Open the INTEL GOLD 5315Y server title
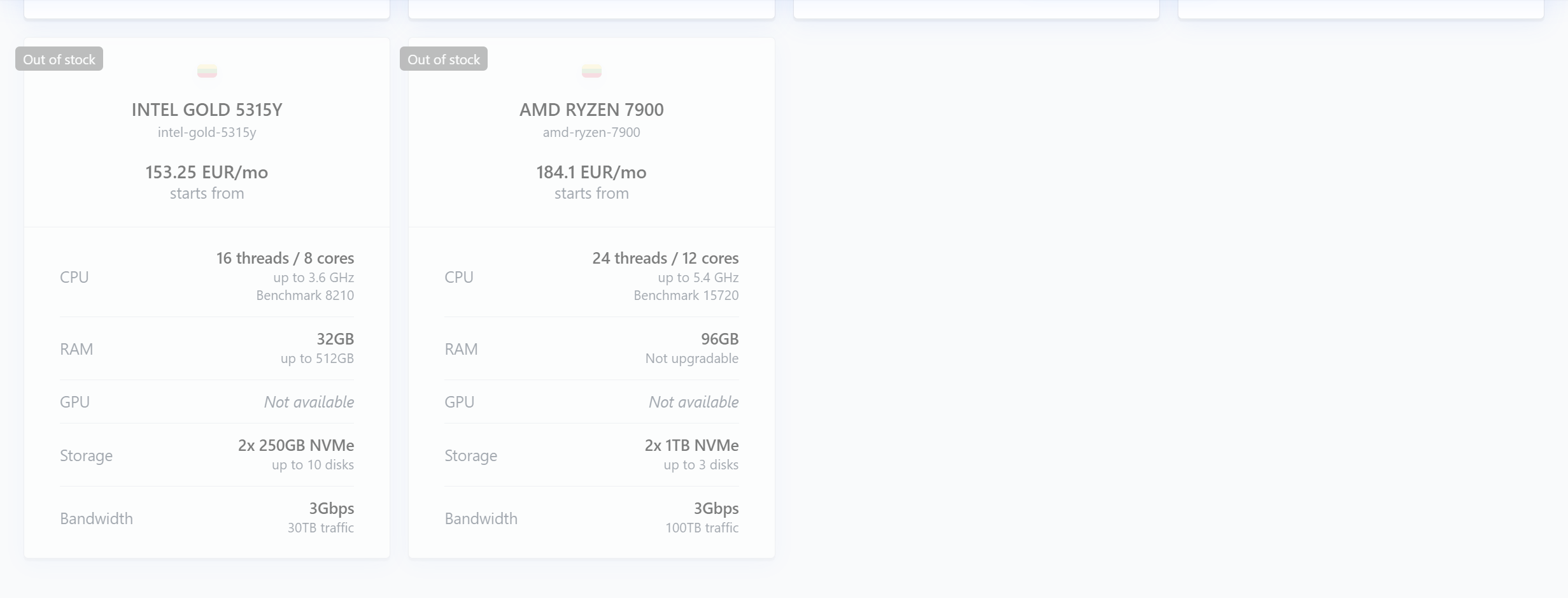 coord(207,110)
